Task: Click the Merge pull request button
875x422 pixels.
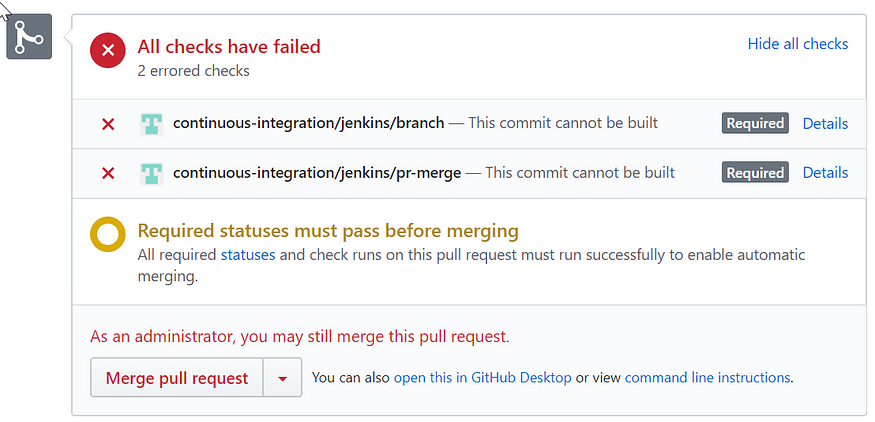Action: [177, 378]
